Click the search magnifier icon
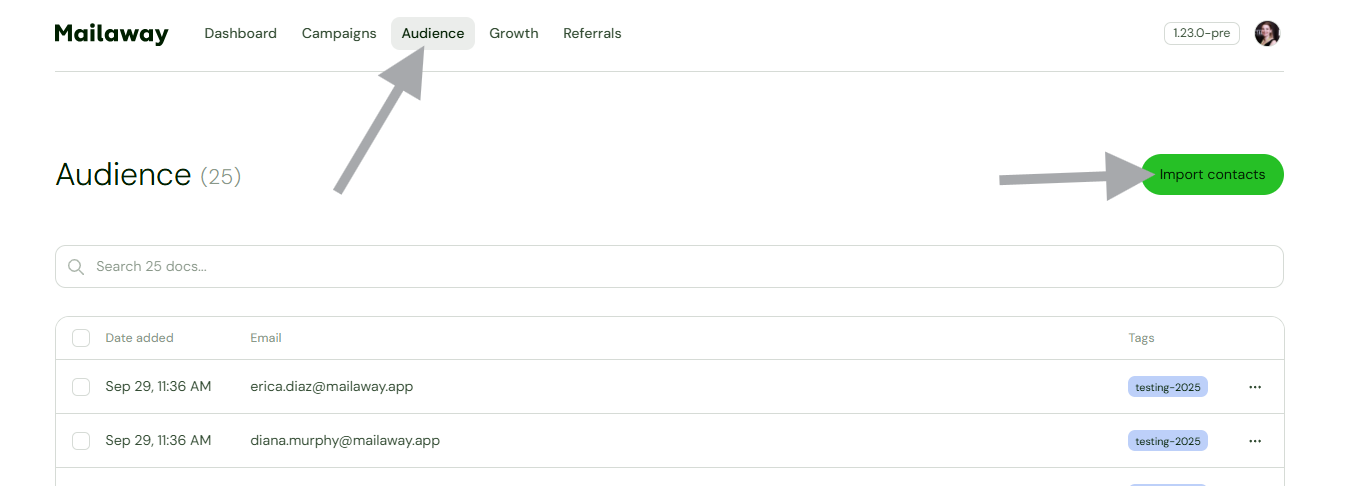1349x486 pixels. point(76,267)
